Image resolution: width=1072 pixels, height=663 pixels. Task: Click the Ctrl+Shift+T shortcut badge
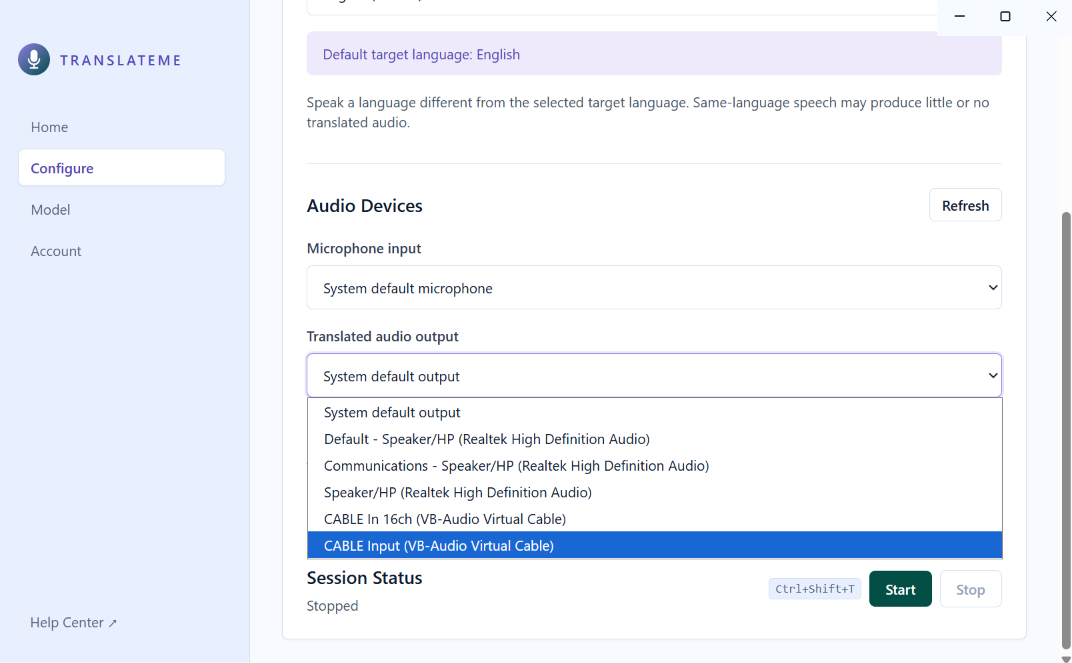(x=814, y=588)
